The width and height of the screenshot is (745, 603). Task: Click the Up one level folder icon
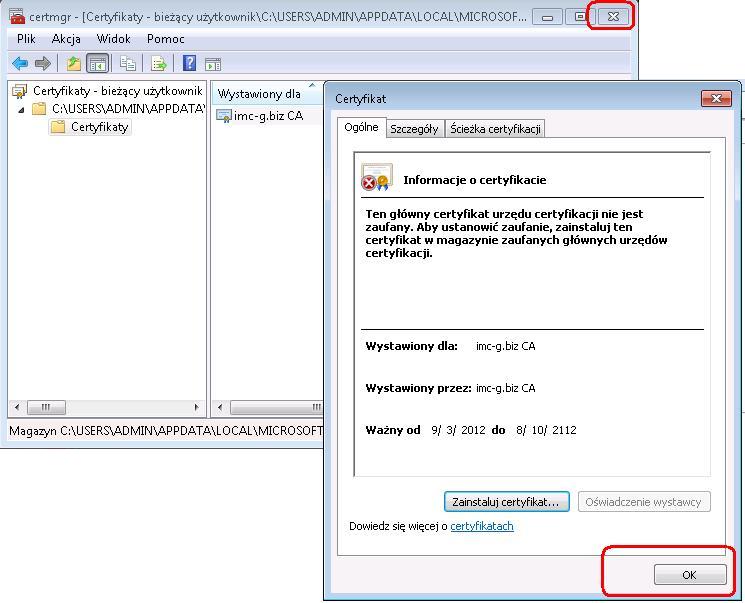click(73, 63)
